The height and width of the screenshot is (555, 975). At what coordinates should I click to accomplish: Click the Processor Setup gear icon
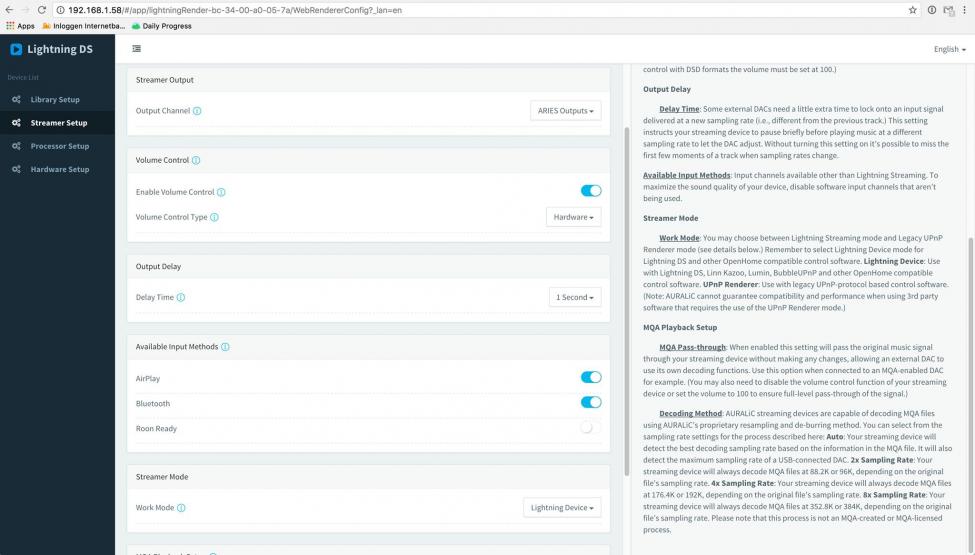(x=16, y=146)
